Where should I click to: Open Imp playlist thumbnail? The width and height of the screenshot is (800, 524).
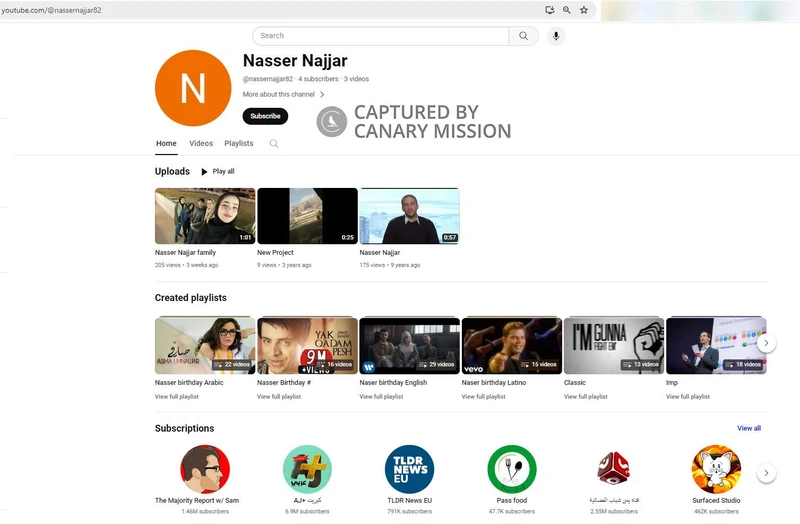click(716, 345)
